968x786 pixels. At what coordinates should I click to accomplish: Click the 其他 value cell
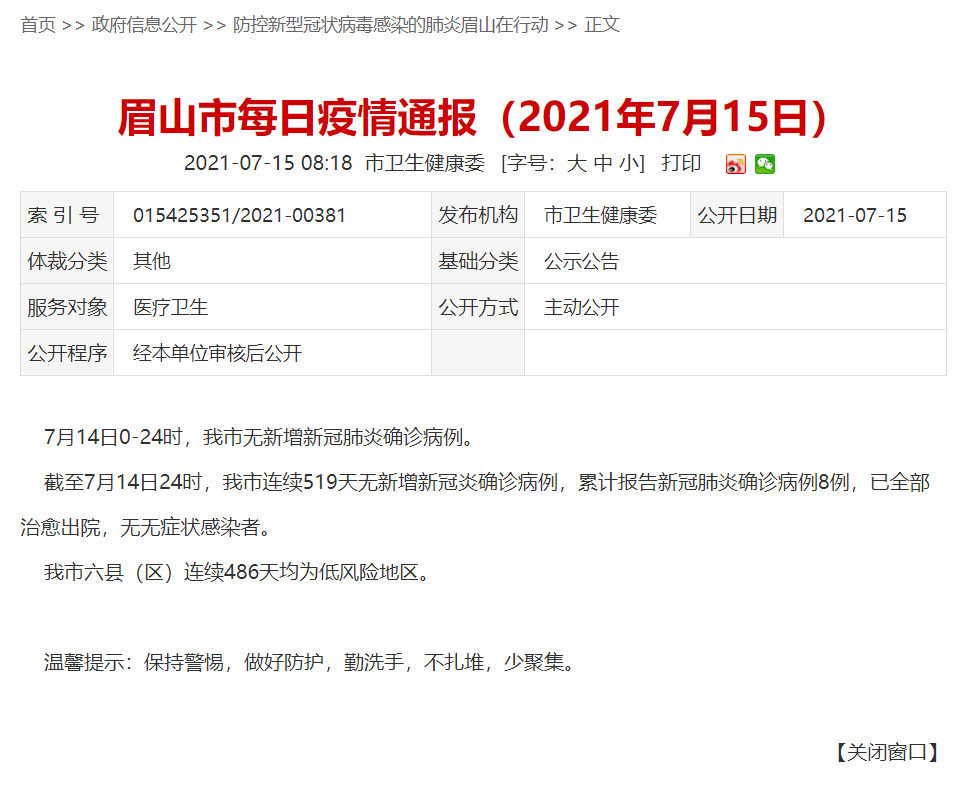click(x=272, y=261)
